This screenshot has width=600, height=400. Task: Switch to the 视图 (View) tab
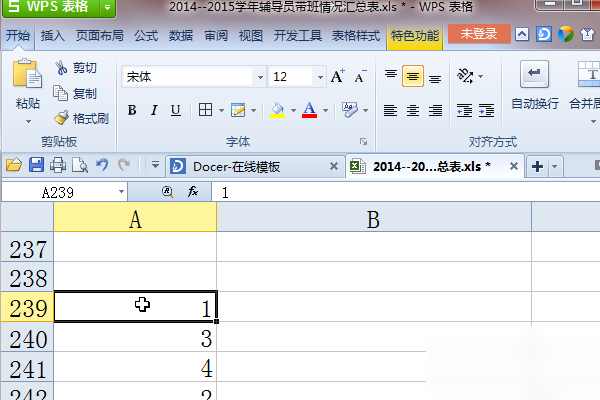click(x=251, y=36)
